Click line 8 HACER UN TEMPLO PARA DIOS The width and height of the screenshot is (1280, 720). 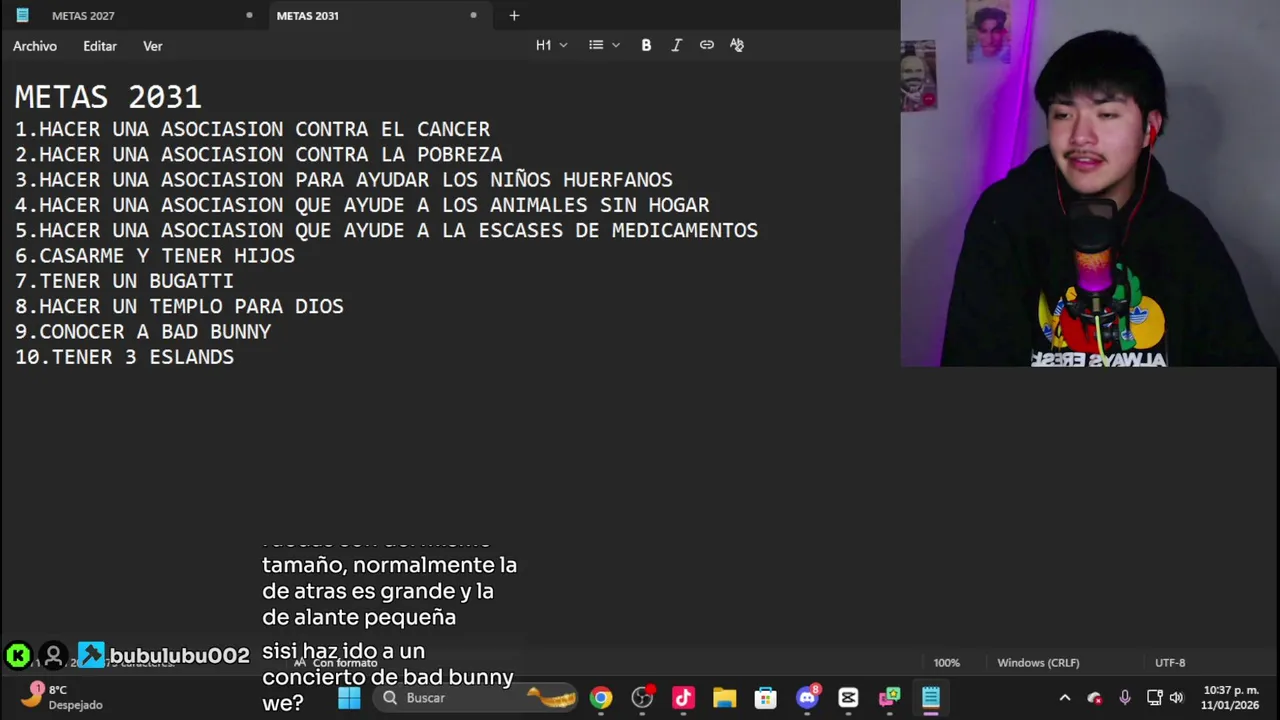click(x=179, y=306)
